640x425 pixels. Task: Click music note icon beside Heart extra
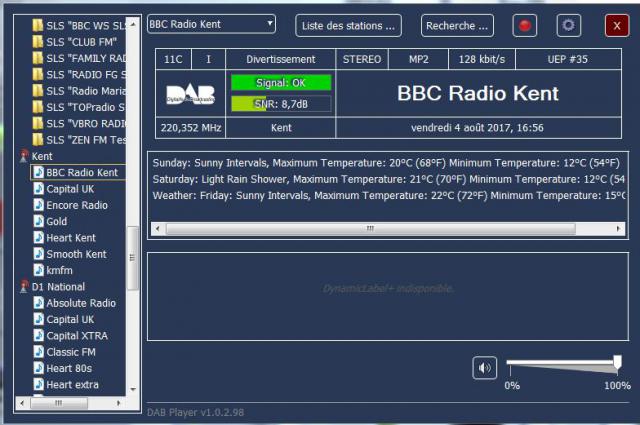coord(39,385)
